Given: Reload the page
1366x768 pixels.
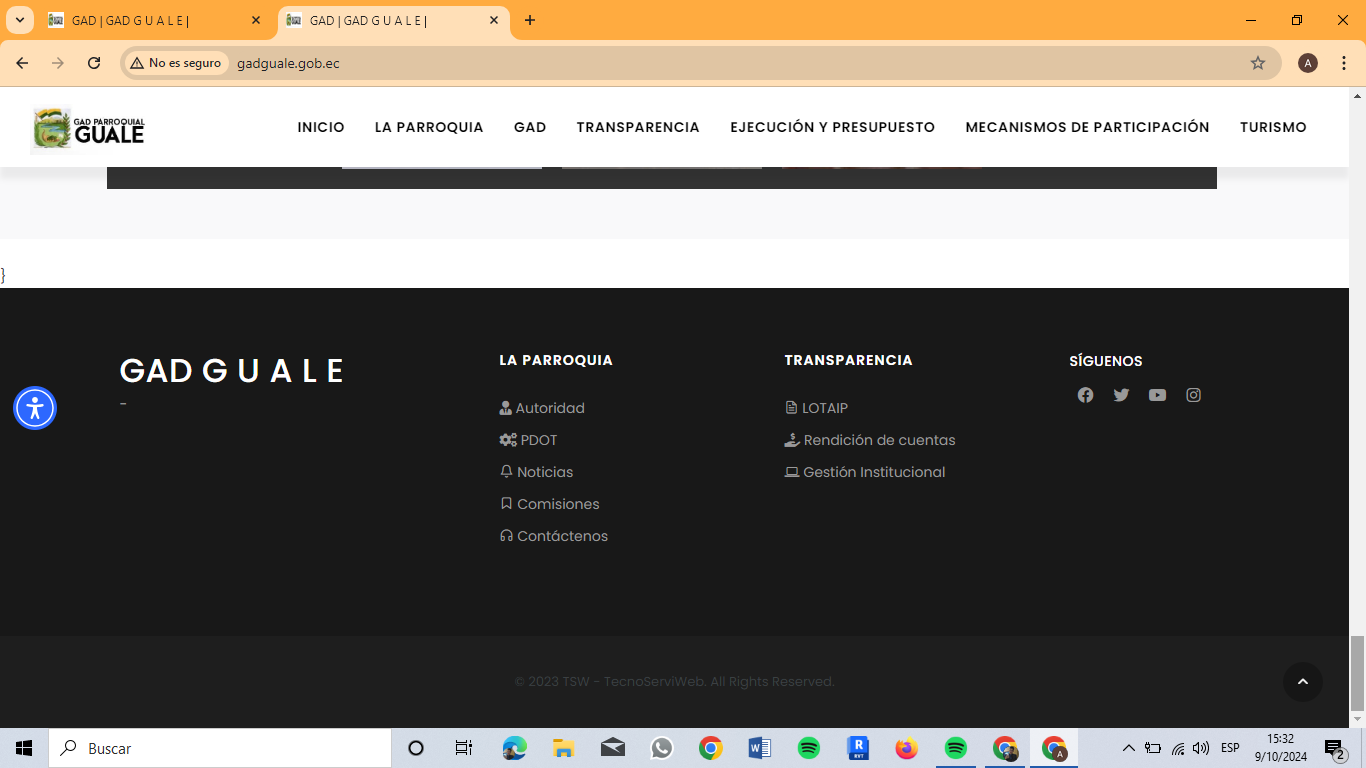Looking at the screenshot, I should (94, 63).
